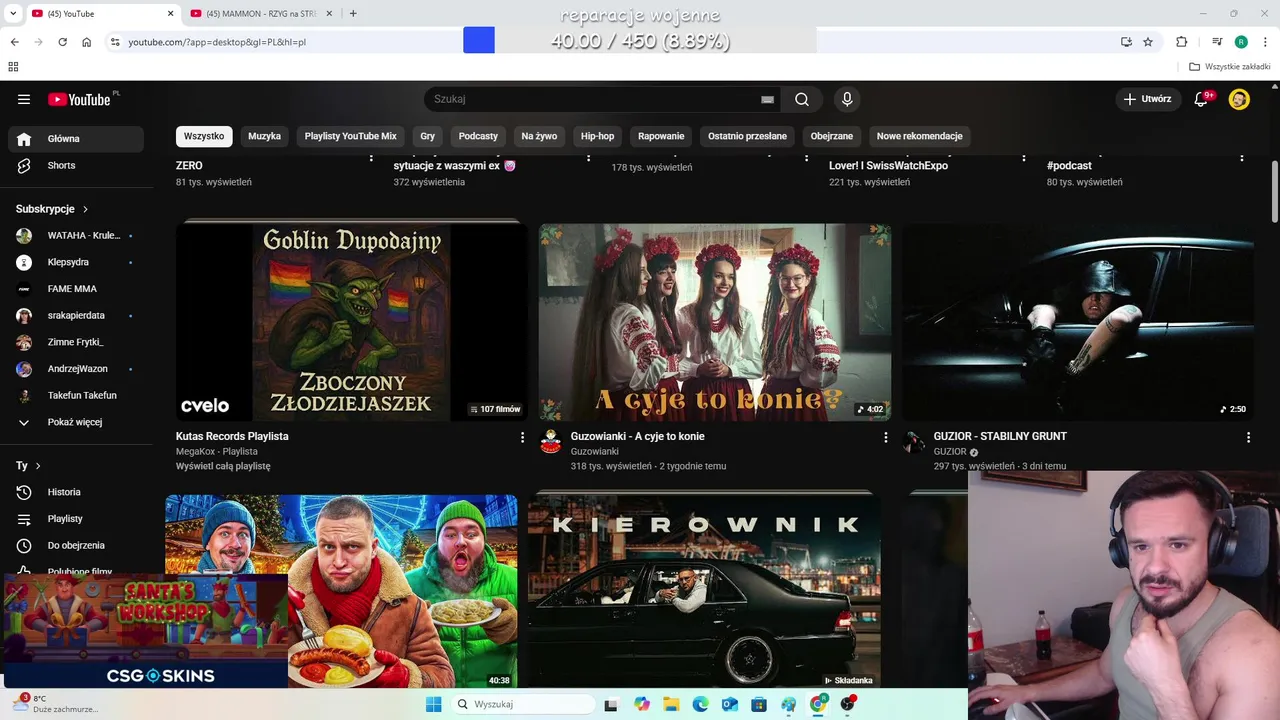Select 'Gry' filter chip
The width and height of the screenshot is (1280, 720).
coord(428,136)
